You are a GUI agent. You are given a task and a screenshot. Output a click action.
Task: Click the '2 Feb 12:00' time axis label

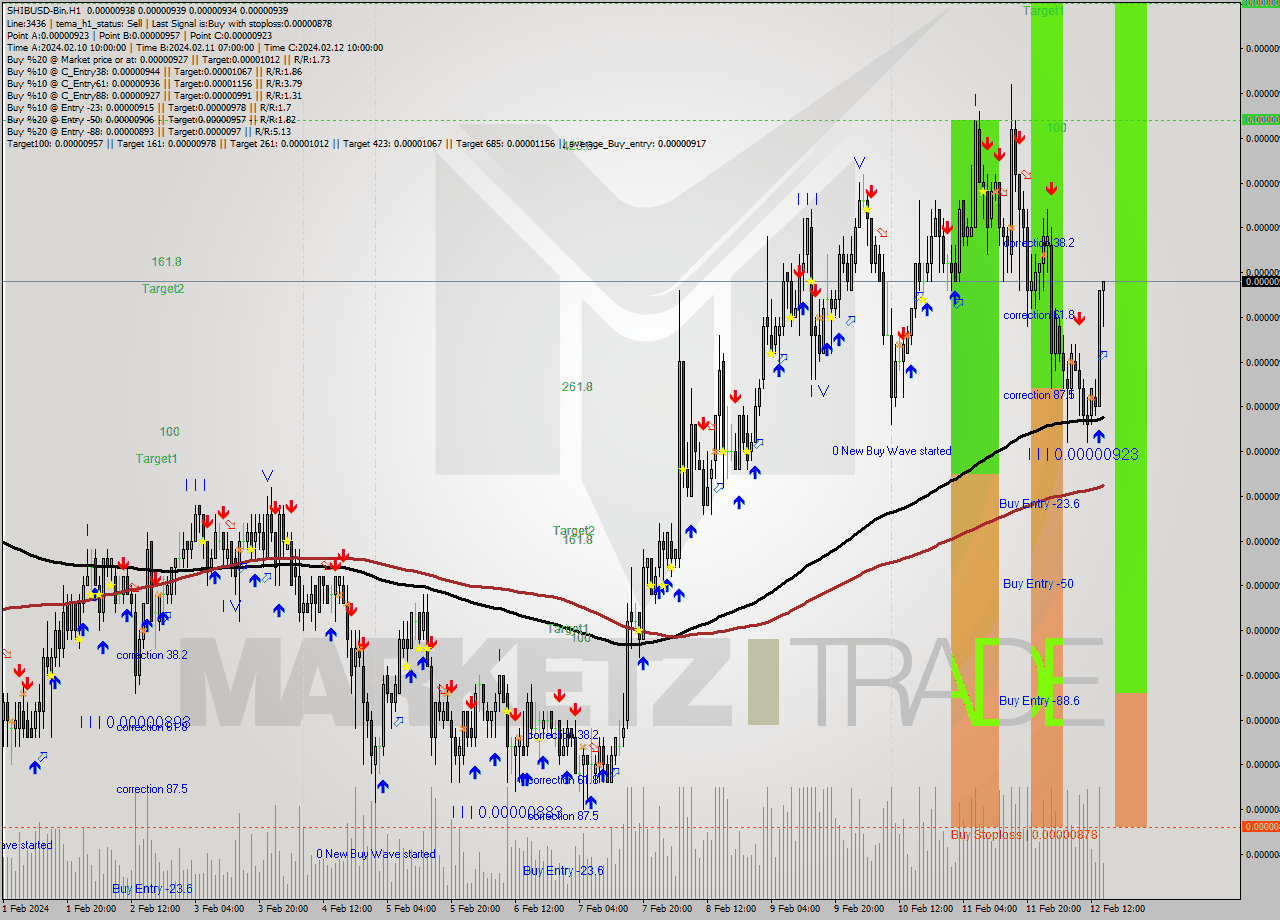pos(155,908)
